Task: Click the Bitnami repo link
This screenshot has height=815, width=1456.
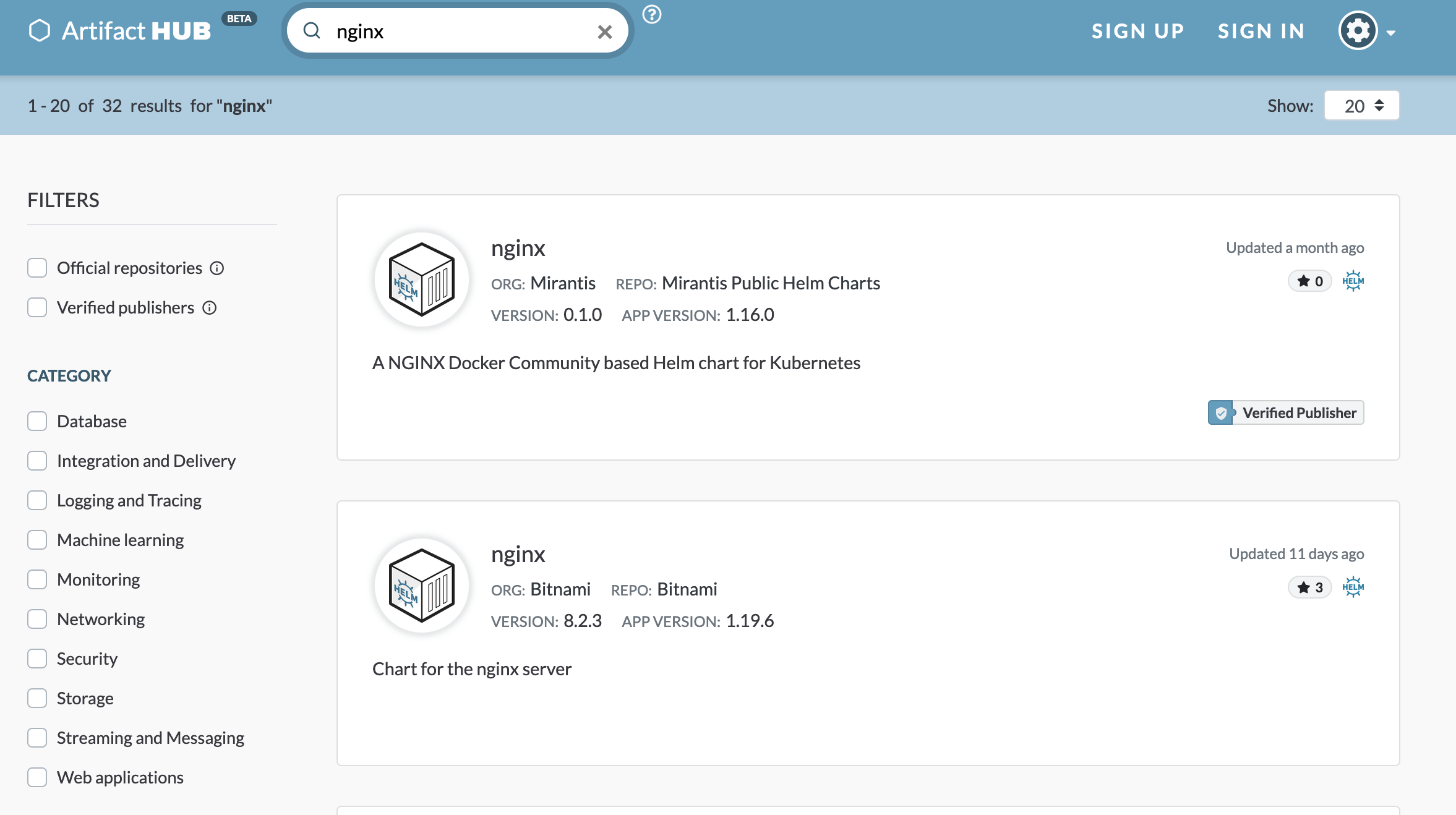Action: coord(687,589)
